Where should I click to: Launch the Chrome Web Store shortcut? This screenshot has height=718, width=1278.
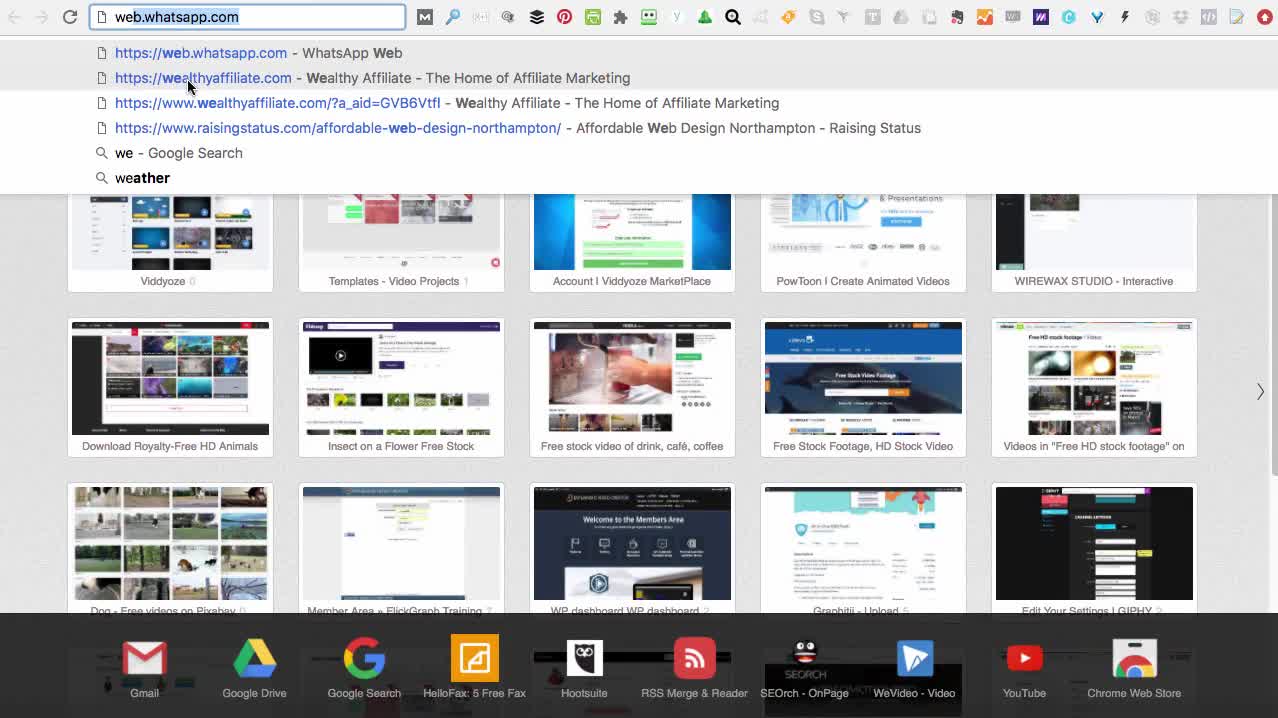pyautogui.click(x=1134, y=668)
